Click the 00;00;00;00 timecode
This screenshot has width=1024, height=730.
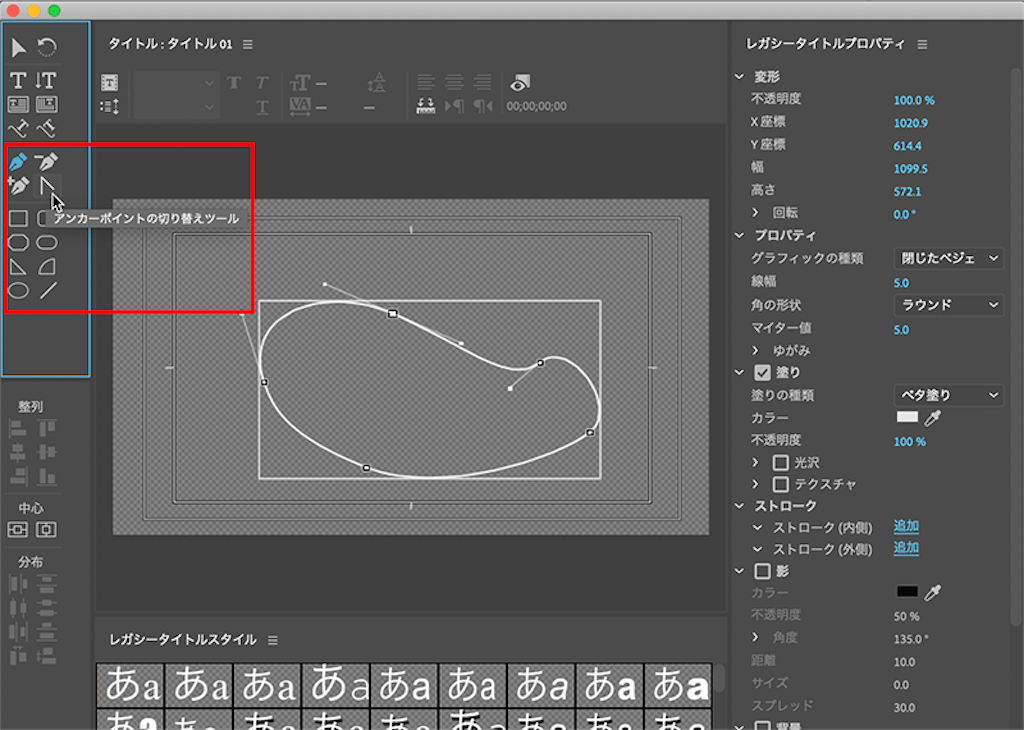[537, 106]
